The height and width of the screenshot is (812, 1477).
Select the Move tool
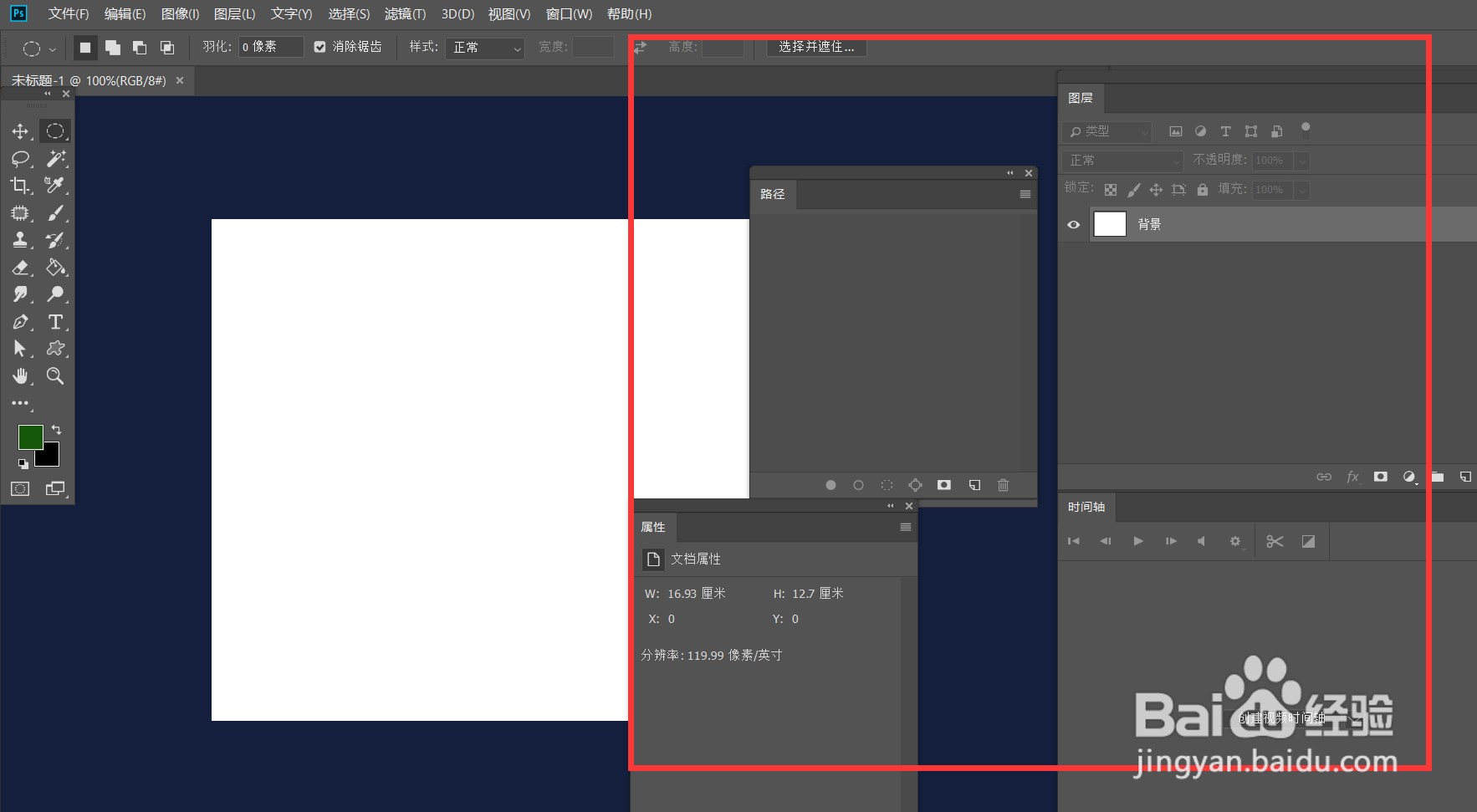pyautogui.click(x=20, y=131)
